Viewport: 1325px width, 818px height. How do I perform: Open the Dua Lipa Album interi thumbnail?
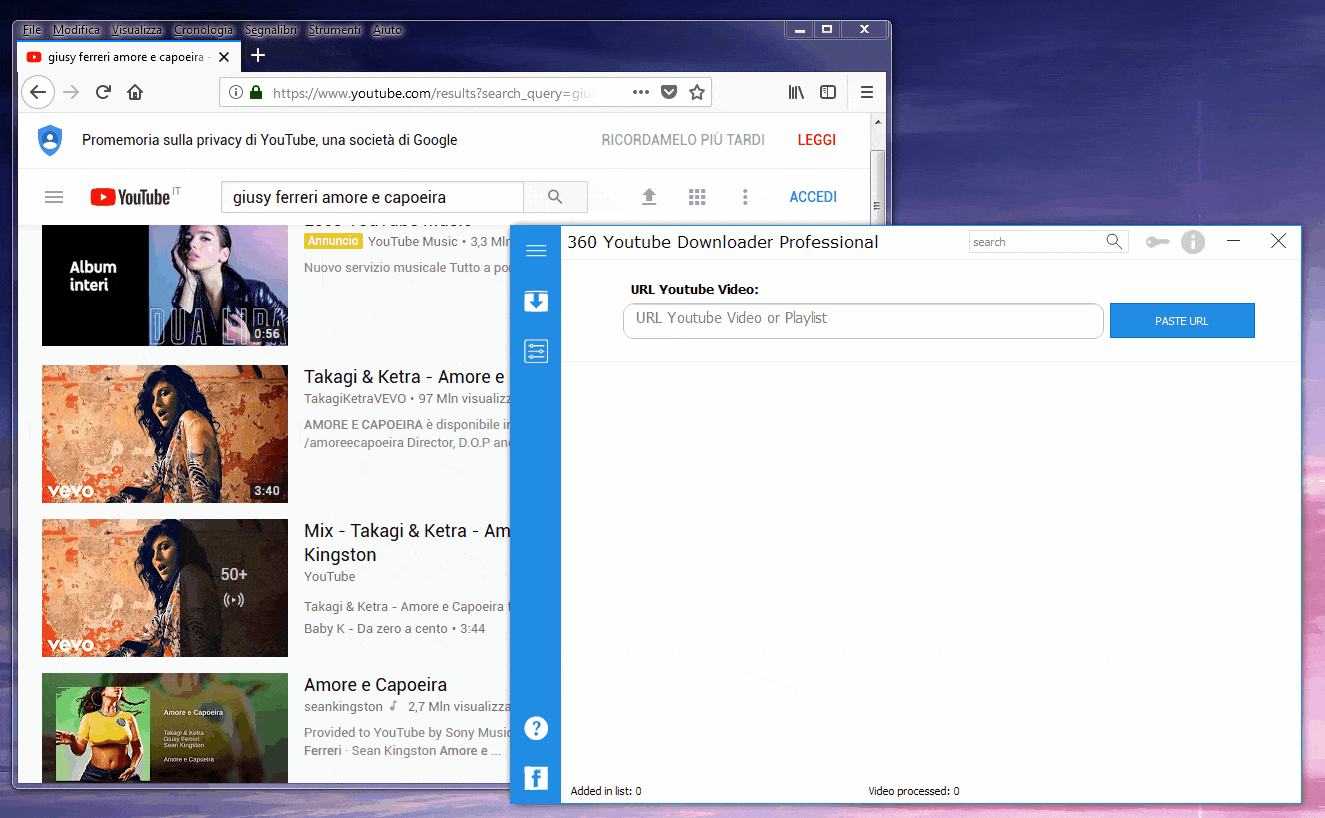[165, 285]
